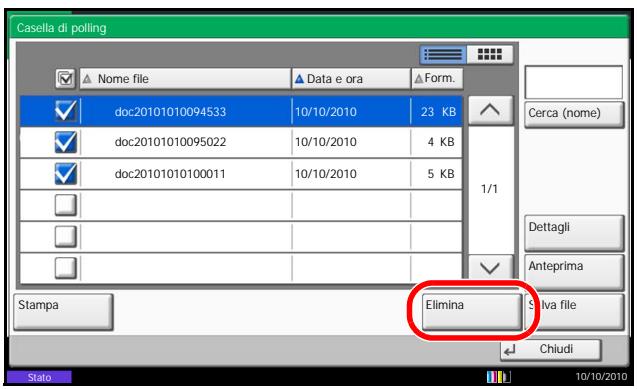Click the 1/1 page indicator
Viewport: 637px width, 389px height.
[489, 189]
